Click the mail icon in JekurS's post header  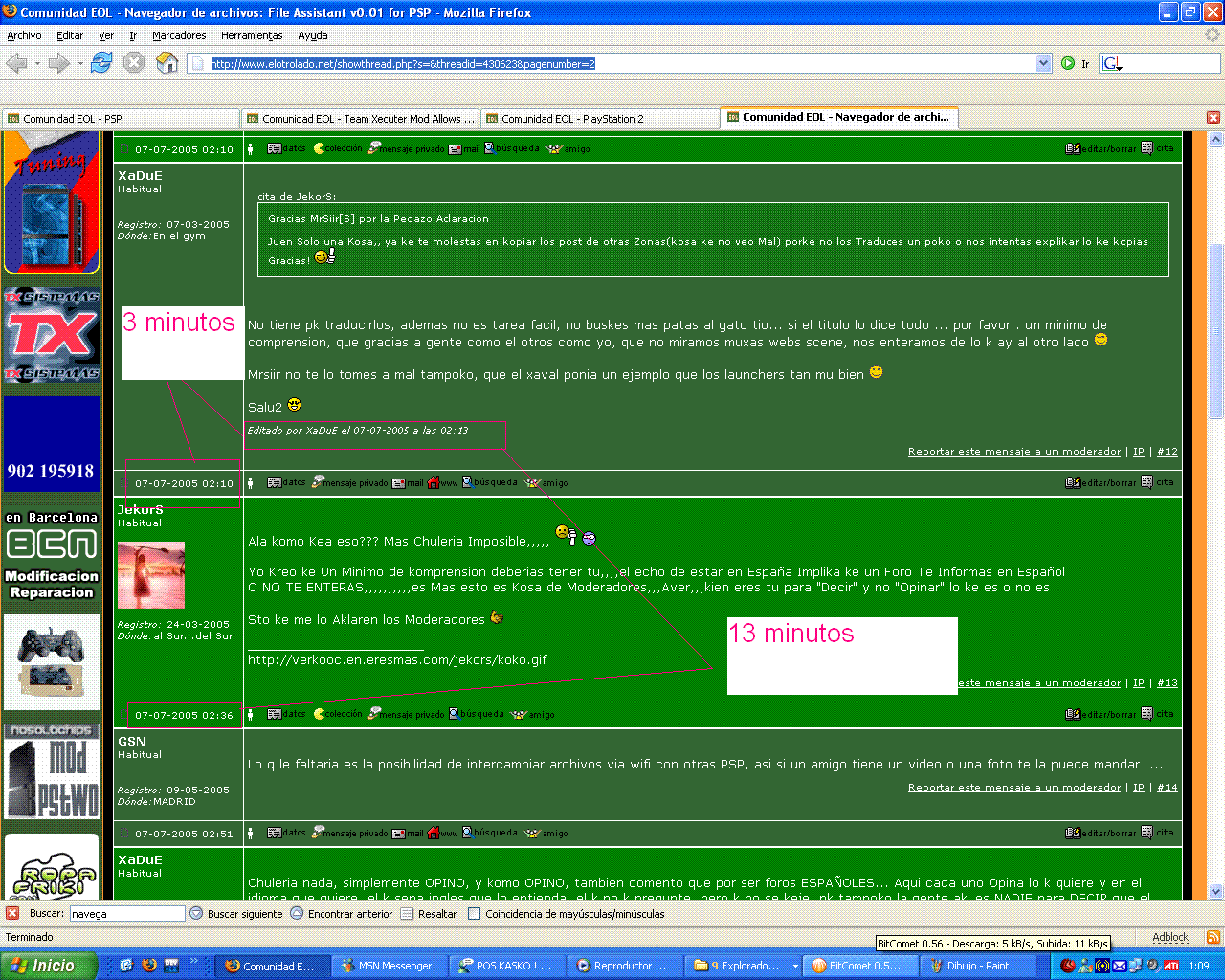click(408, 483)
